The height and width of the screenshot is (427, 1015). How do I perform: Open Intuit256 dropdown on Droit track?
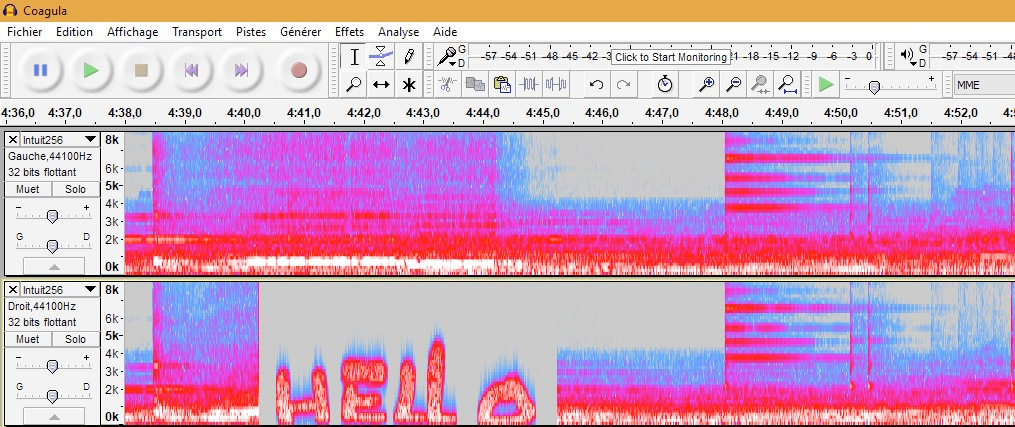click(x=59, y=289)
